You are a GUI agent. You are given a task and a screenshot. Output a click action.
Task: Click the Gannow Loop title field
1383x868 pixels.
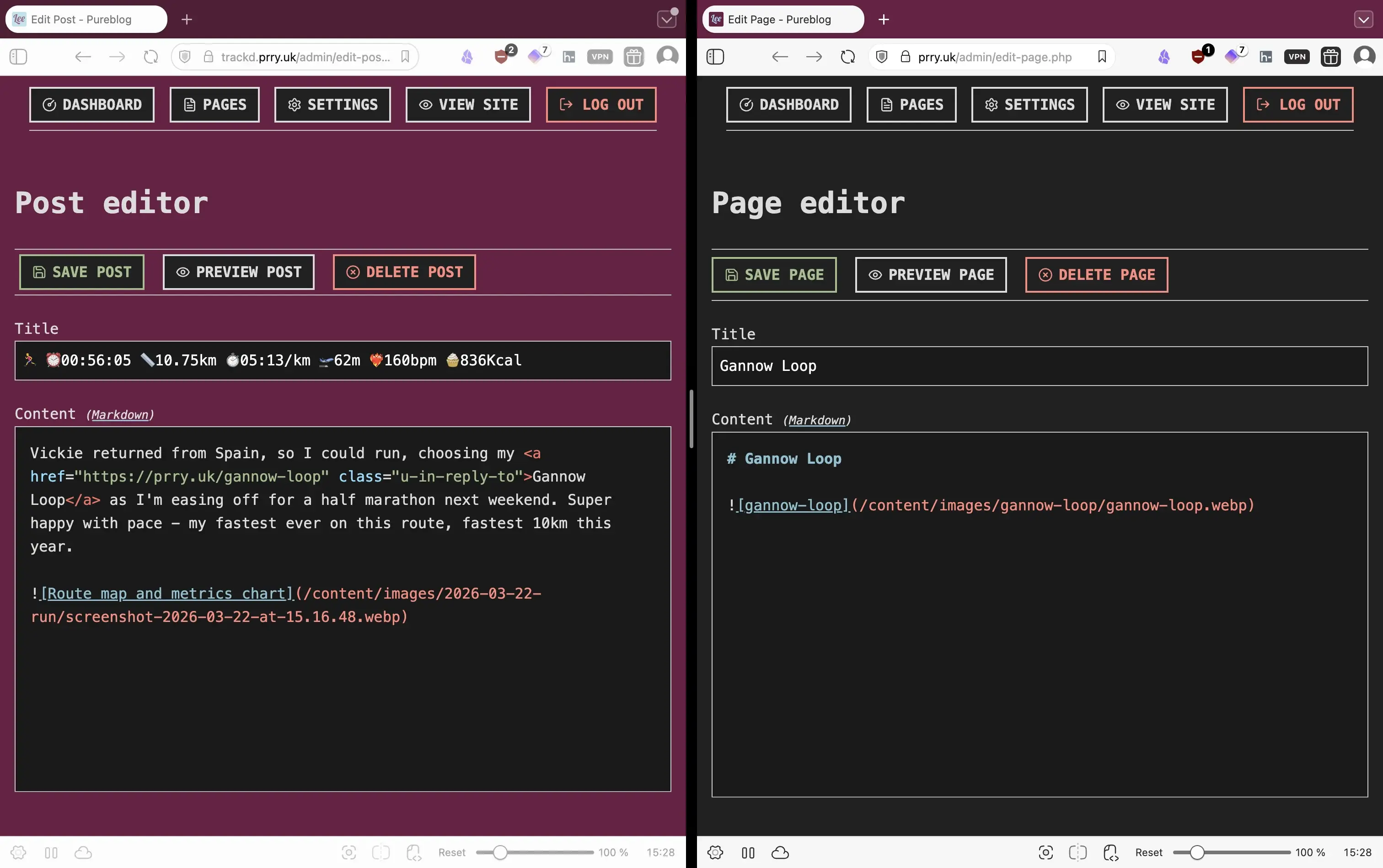click(x=1039, y=366)
